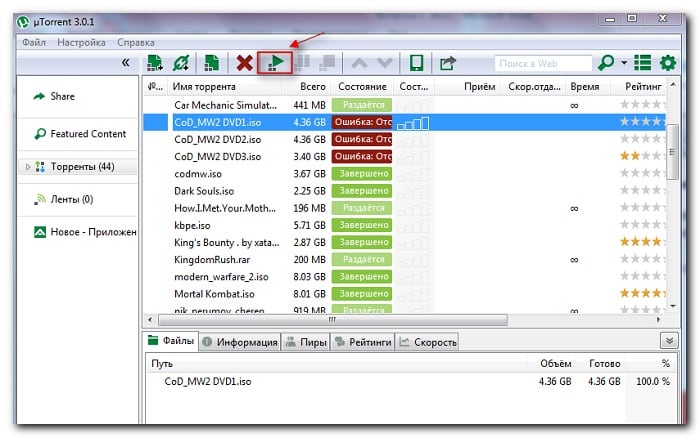Click the scroll right arrow of torrent list
Image resolution: width=700 pixels, height=438 pixels.
658,320
